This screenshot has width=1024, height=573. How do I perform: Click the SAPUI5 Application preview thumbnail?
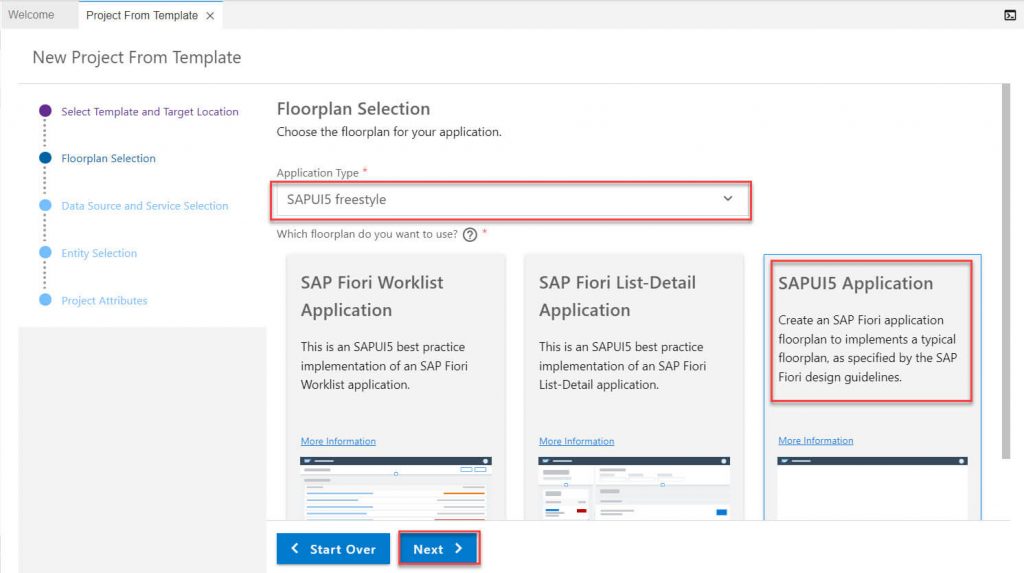(872, 488)
